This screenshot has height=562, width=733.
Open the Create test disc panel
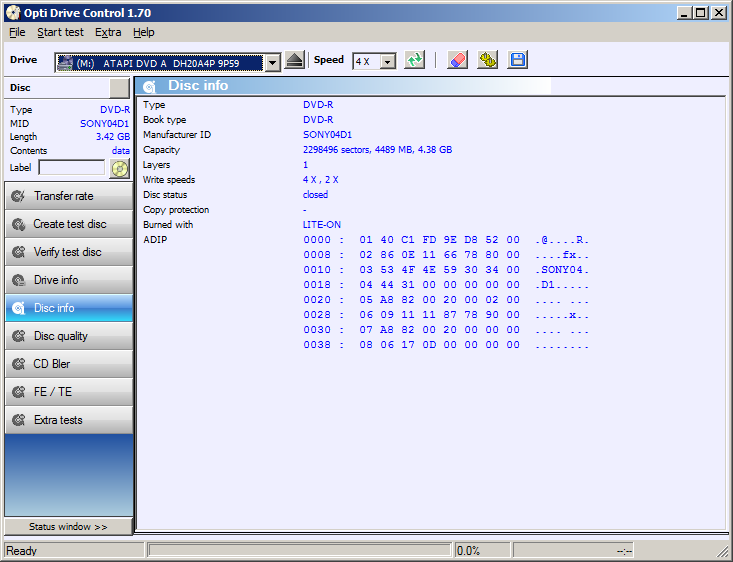point(69,224)
